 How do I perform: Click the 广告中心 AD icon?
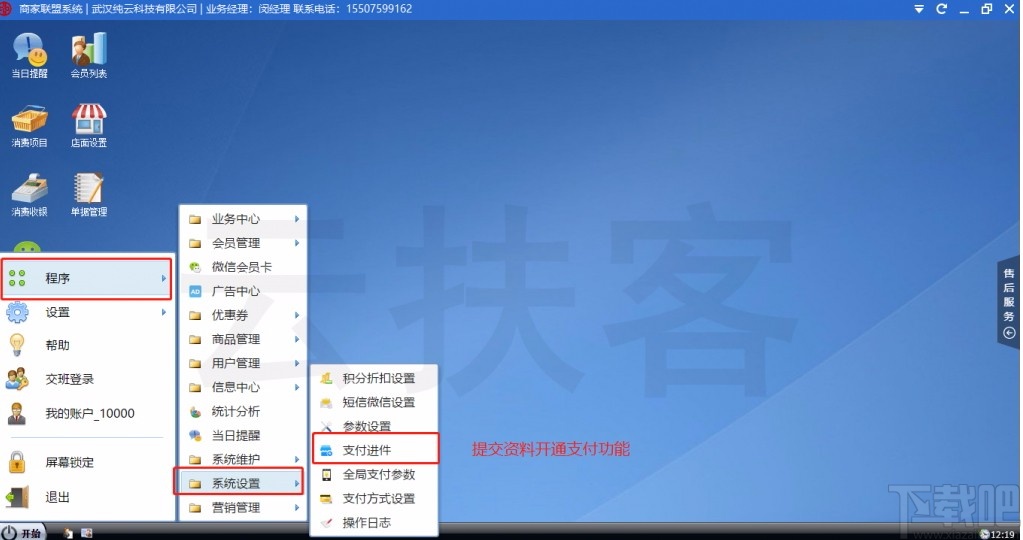tap(195, 292)
